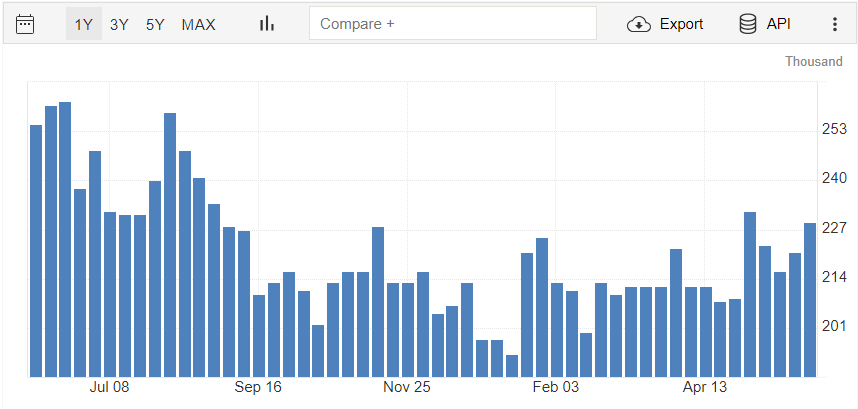
Task: Click the database stack icon
Action: coord(748,24)
